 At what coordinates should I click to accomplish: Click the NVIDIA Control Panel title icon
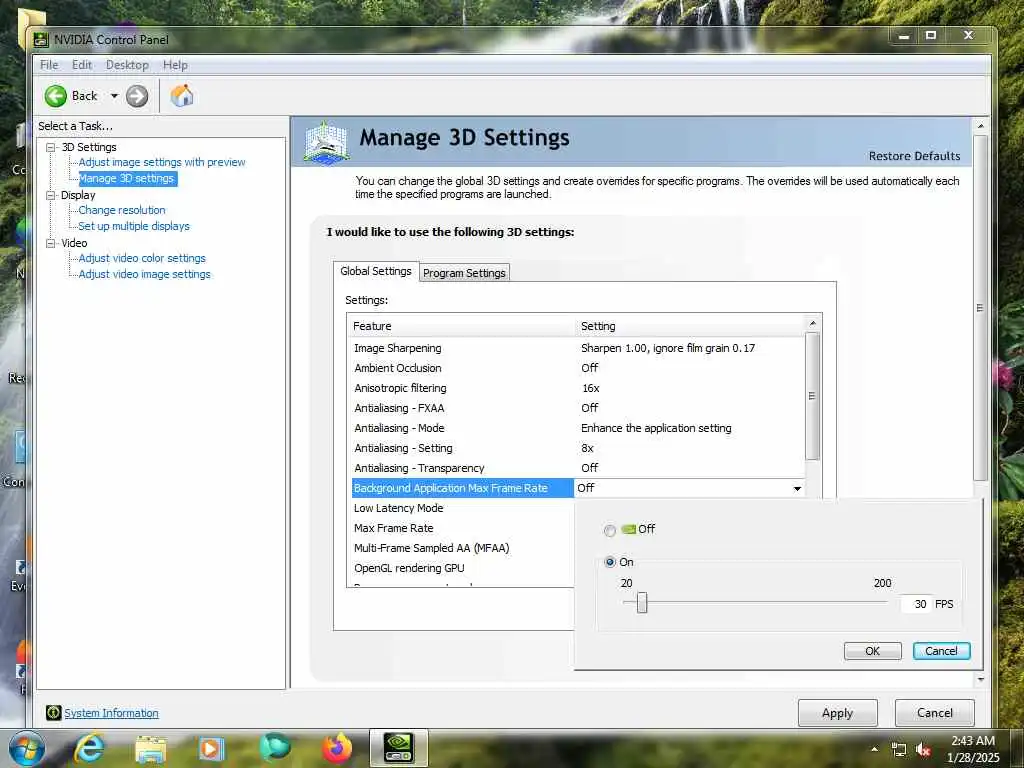click(40, 40)
